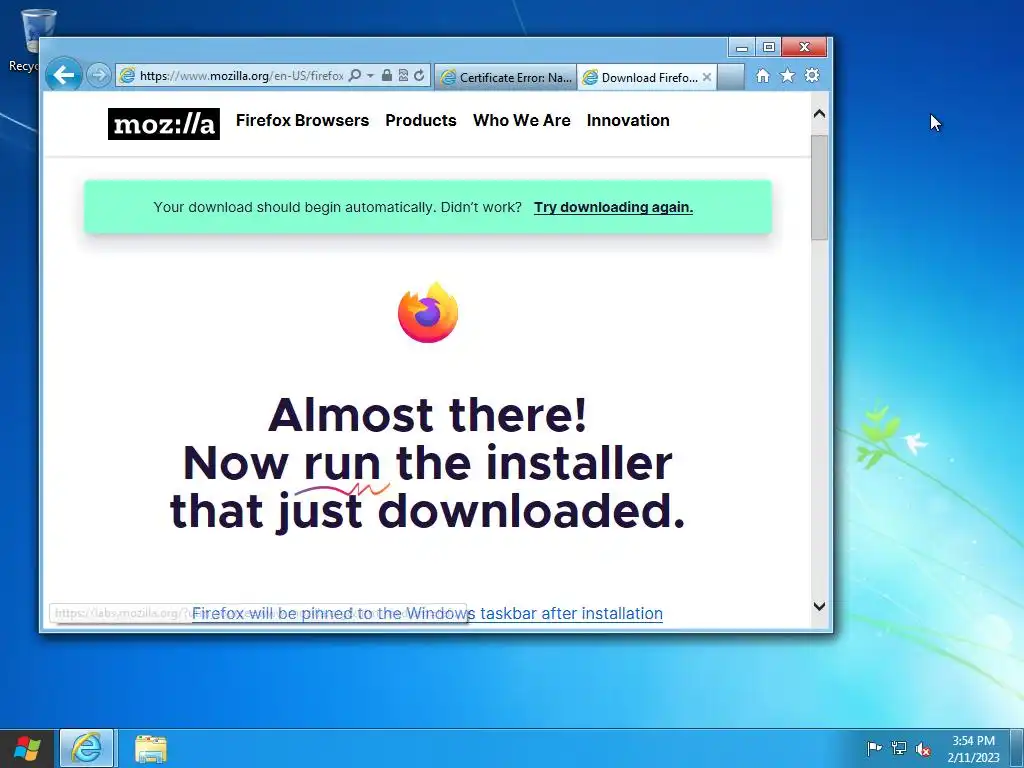Open the clock showing 3:54 PM
This screenshot has width=1024, height=768.
pos(973,748)
